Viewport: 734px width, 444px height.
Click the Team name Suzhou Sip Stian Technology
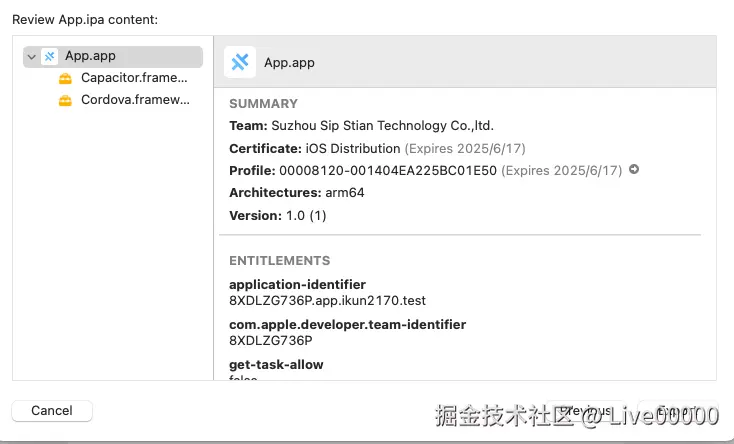click(x=382, y=126)
